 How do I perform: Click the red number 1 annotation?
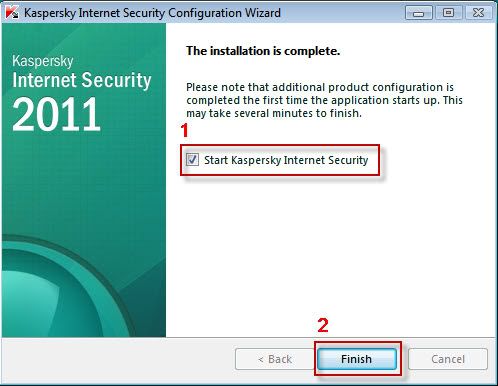tap(185, 130)
